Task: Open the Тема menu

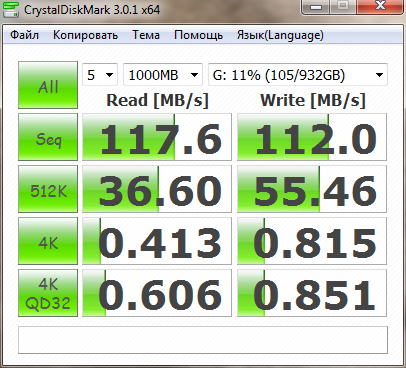Action: (x=146, y=35)
